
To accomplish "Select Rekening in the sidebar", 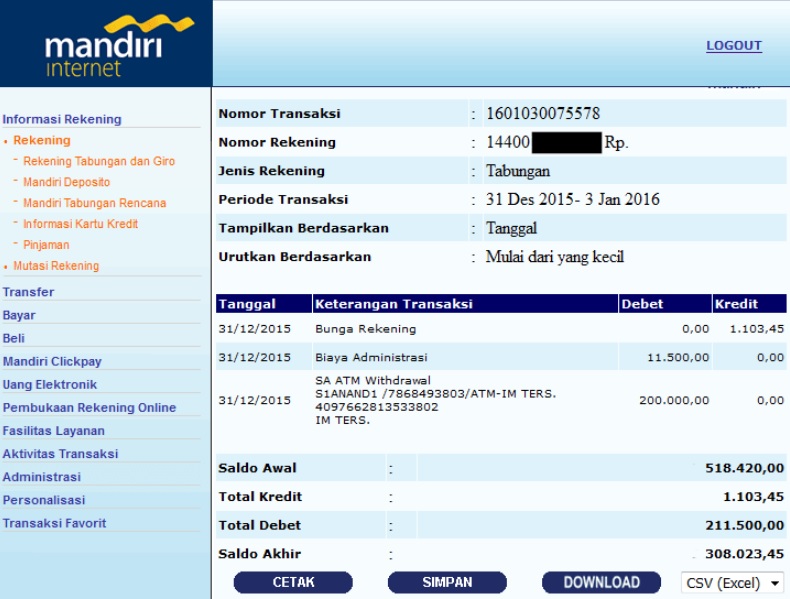I will pyautogui.click(x=42, y=141).
